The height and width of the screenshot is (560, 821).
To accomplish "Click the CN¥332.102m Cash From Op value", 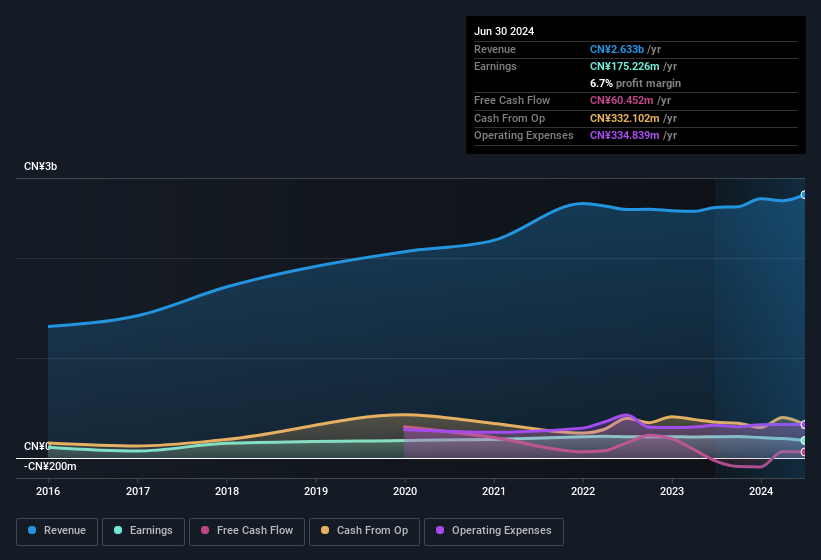I will [x=623, y=118].
